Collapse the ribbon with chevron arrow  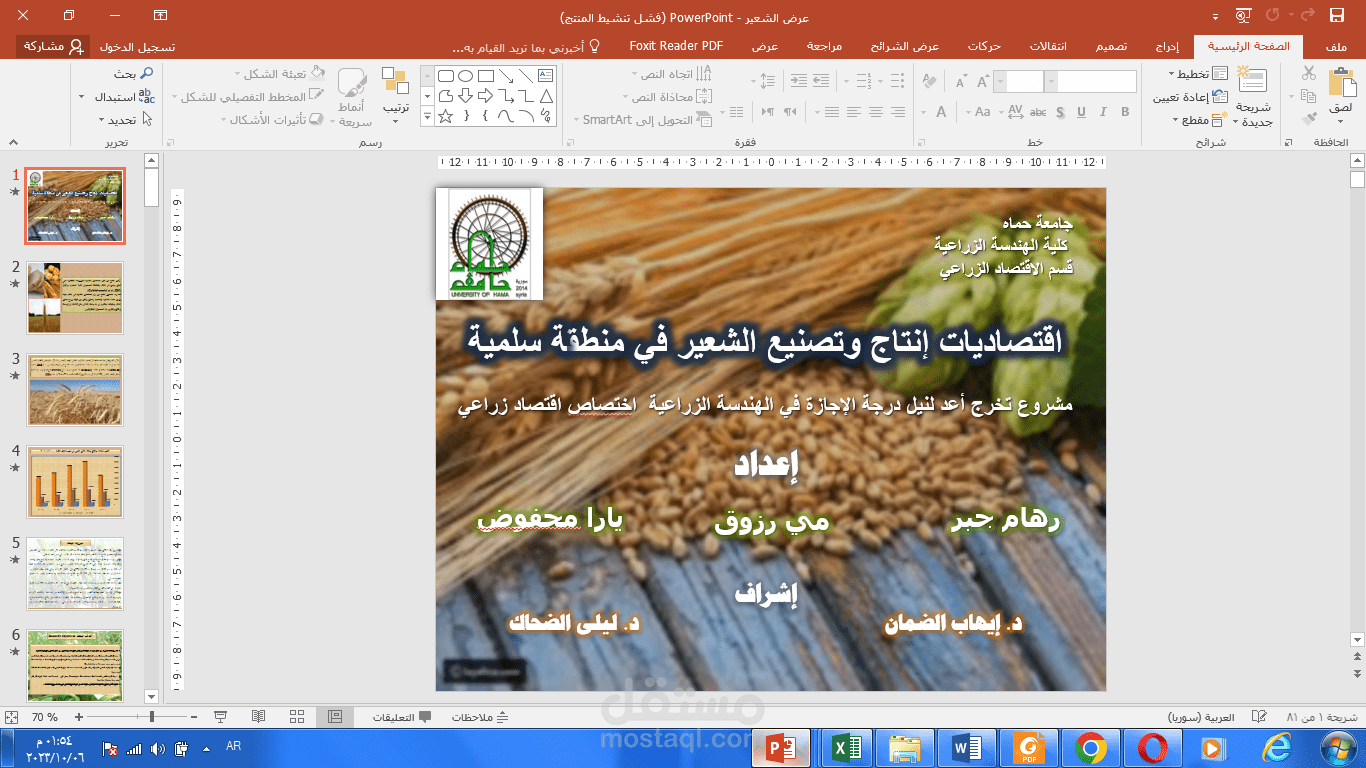(x=13, y=142)
